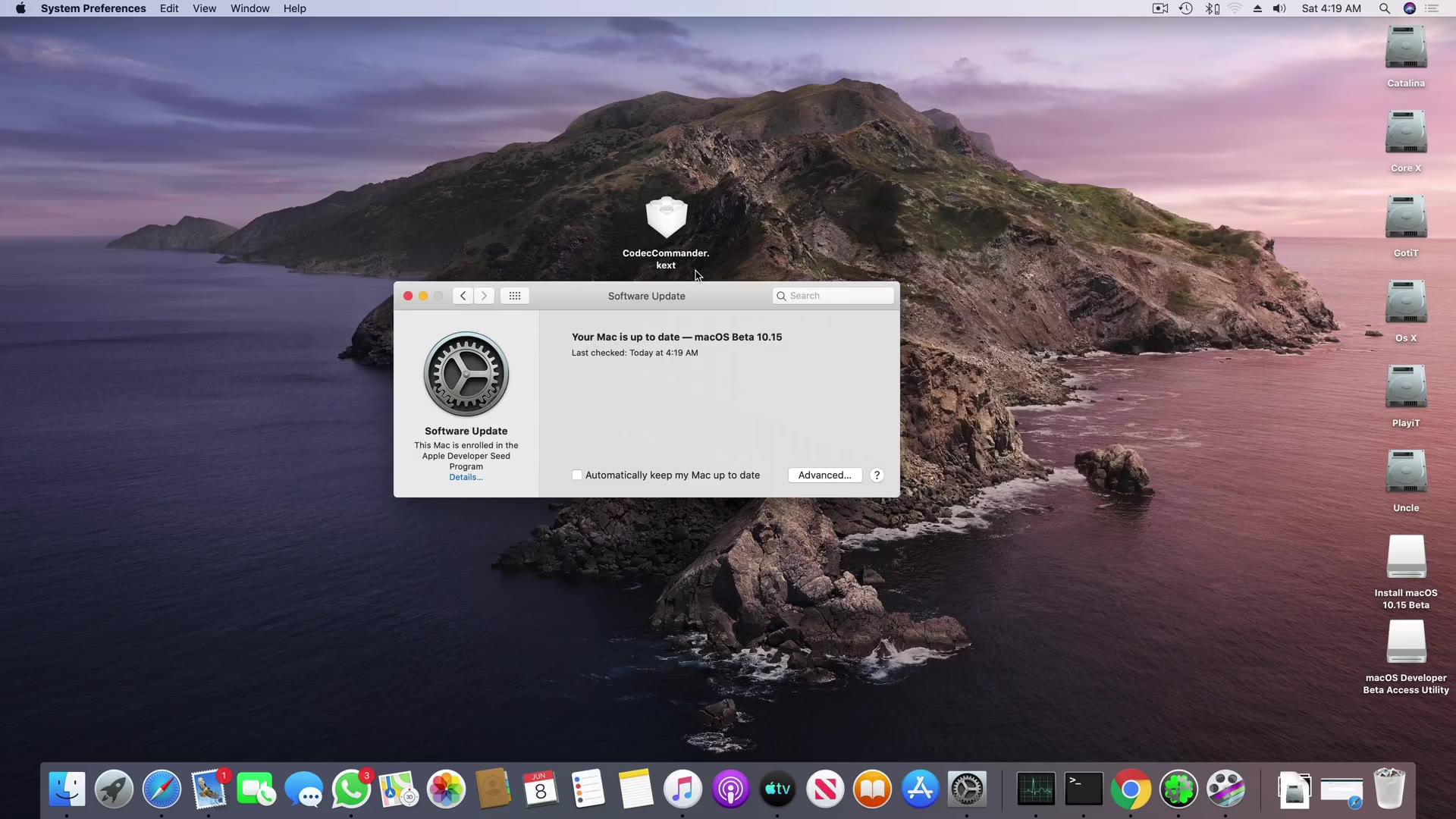Open the Apple menu
The height and width of the screenshot is (819, 1456).
[20, 8]
